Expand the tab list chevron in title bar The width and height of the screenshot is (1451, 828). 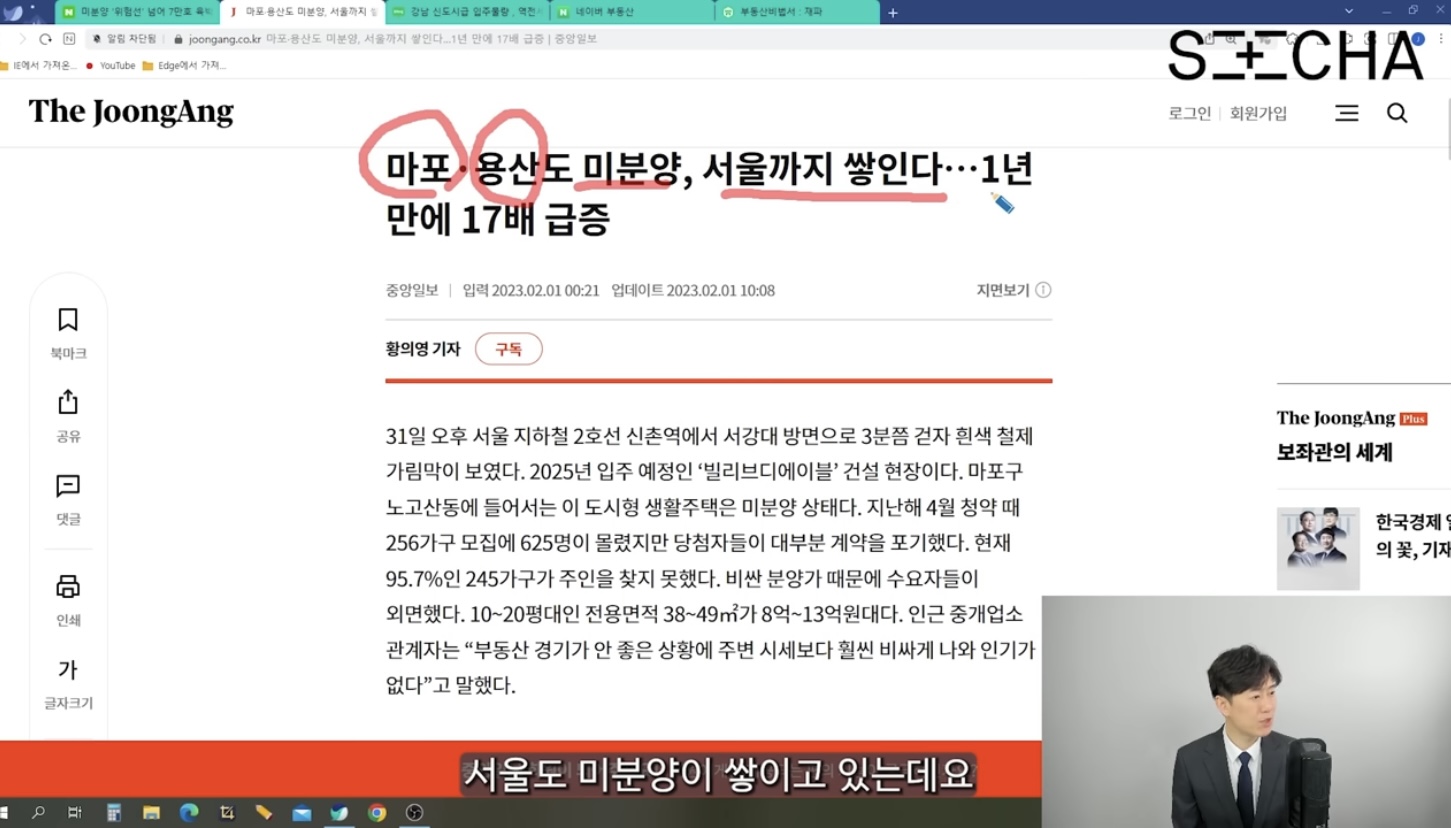[x=1349, y=11]
